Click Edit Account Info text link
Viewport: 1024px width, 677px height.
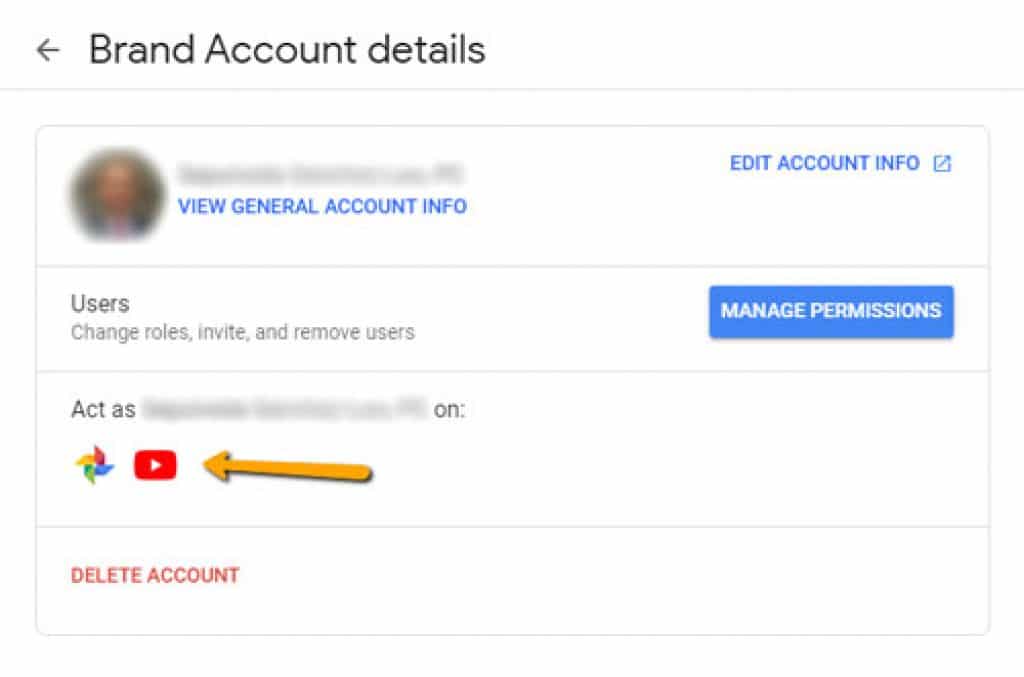coord(824,163)
